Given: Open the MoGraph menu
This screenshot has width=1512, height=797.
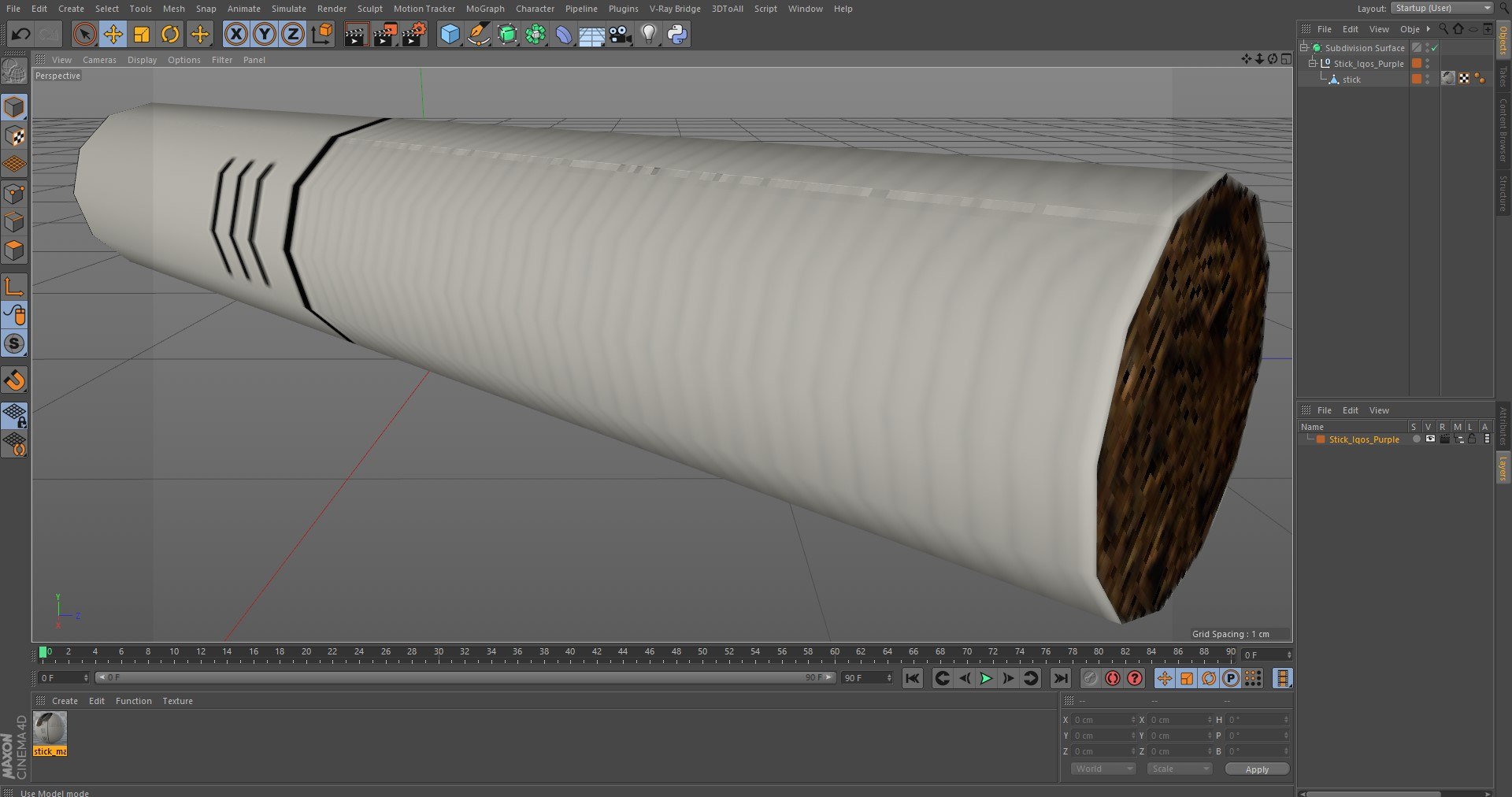Looking at the screenshot, I should (484, 9).
